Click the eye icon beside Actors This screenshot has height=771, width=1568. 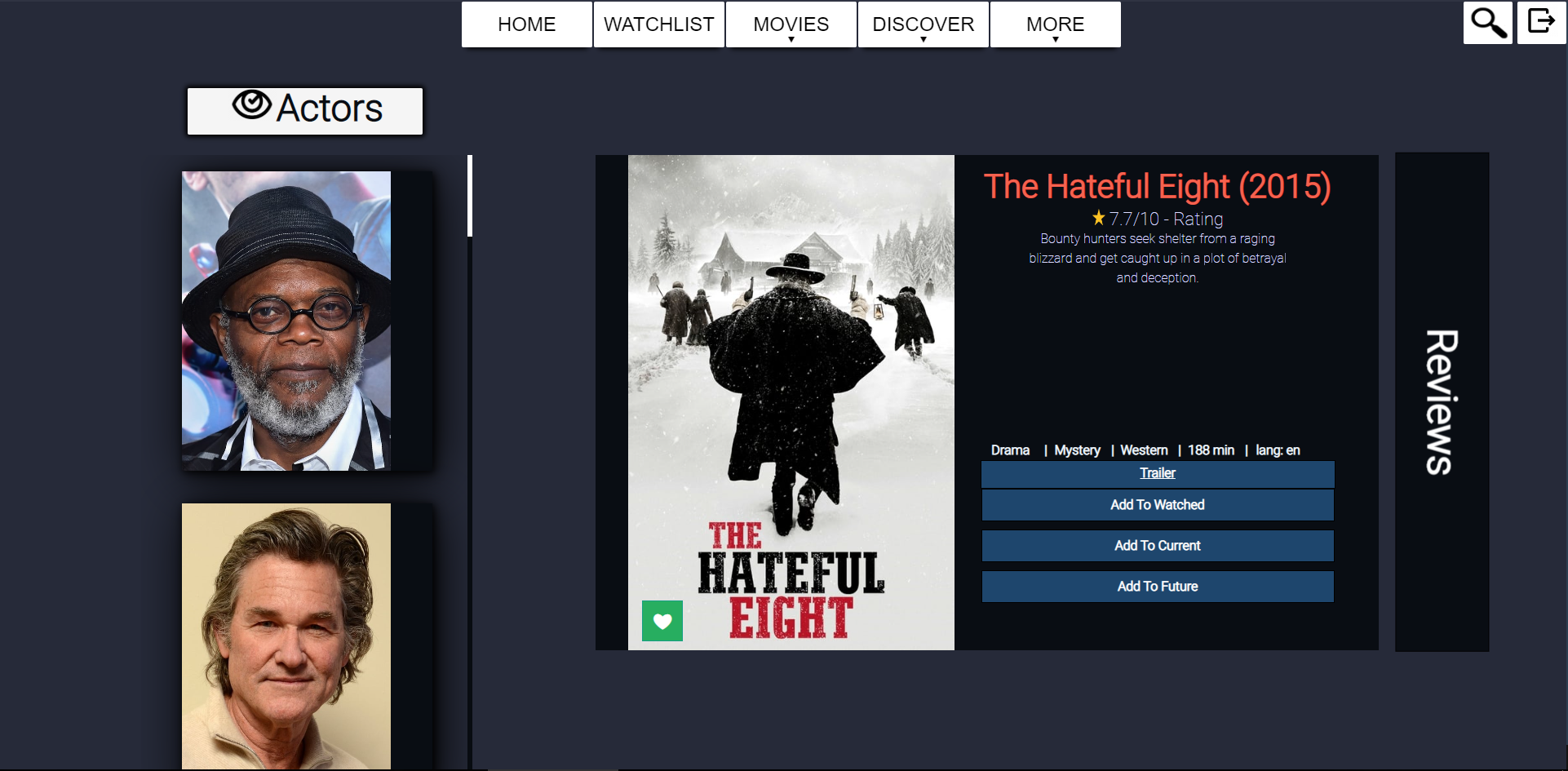tap(251, 105)
